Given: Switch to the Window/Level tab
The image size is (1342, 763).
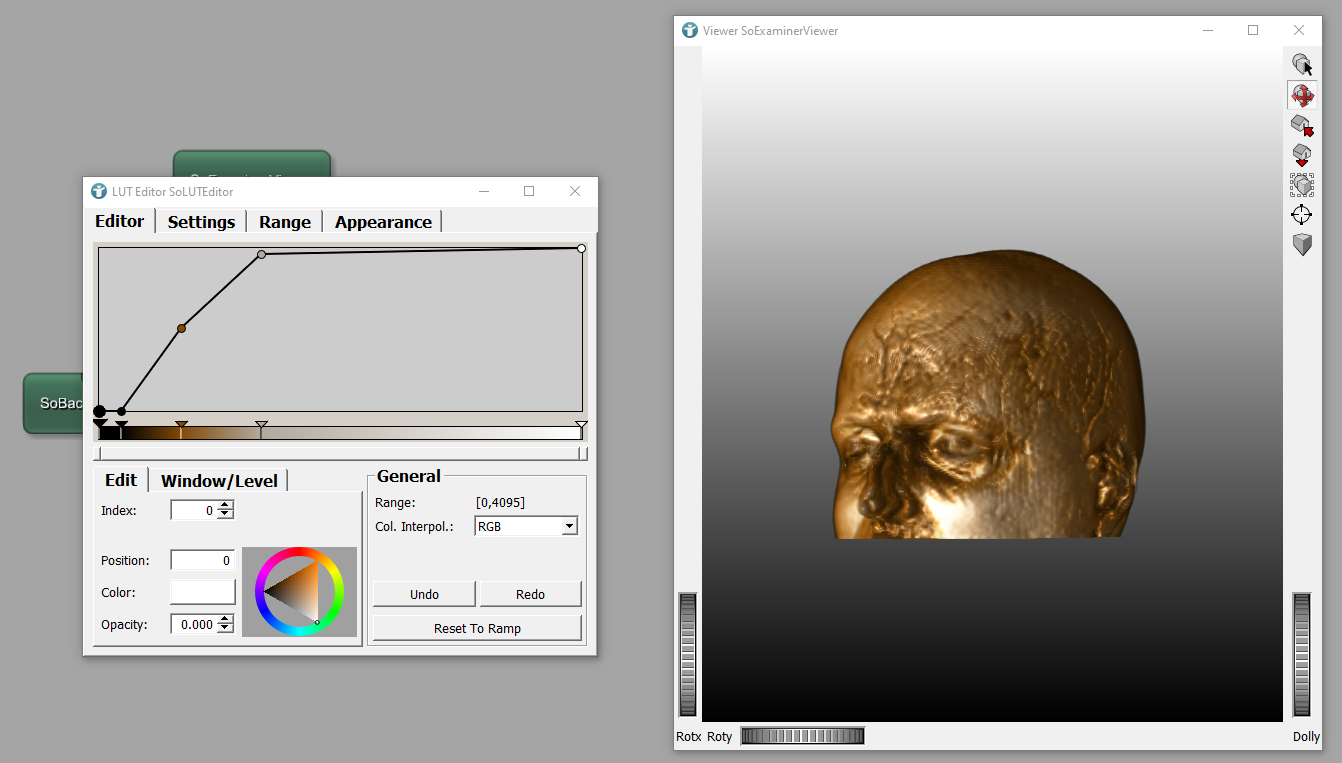Looking at the screenshot, I should click(x=219, y=481).
